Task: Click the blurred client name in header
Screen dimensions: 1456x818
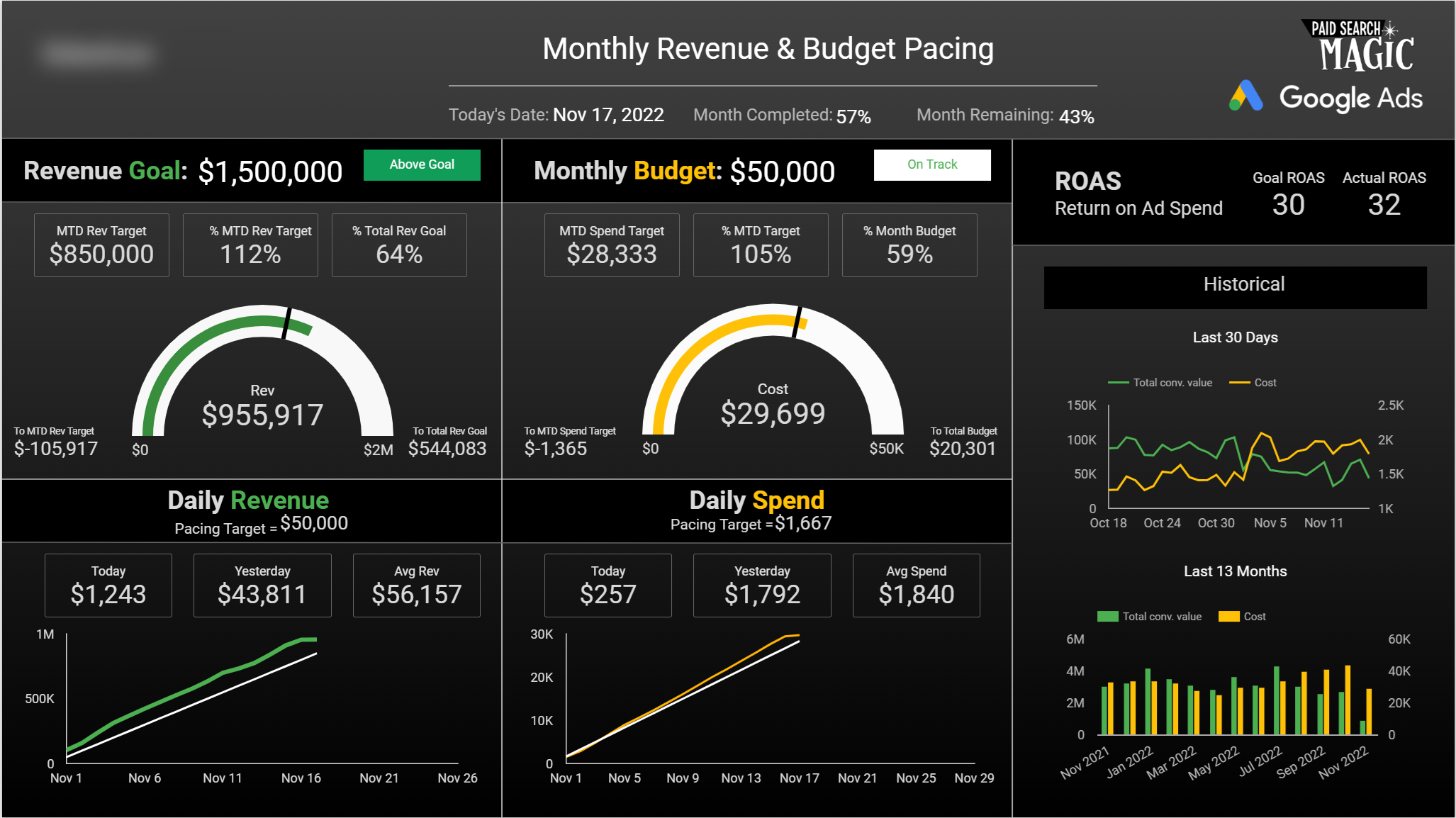Action: pyautogui.click(x=97, y=54)
